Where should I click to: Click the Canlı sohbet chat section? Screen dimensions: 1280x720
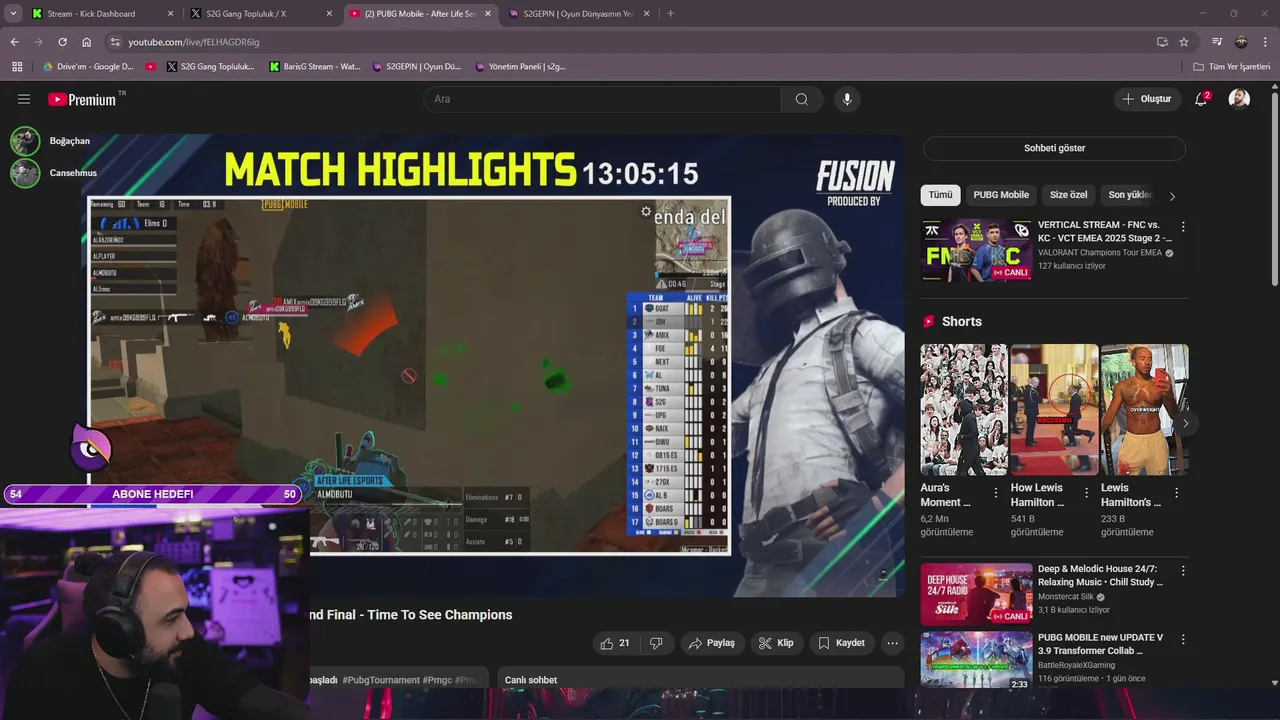[701, 679]
